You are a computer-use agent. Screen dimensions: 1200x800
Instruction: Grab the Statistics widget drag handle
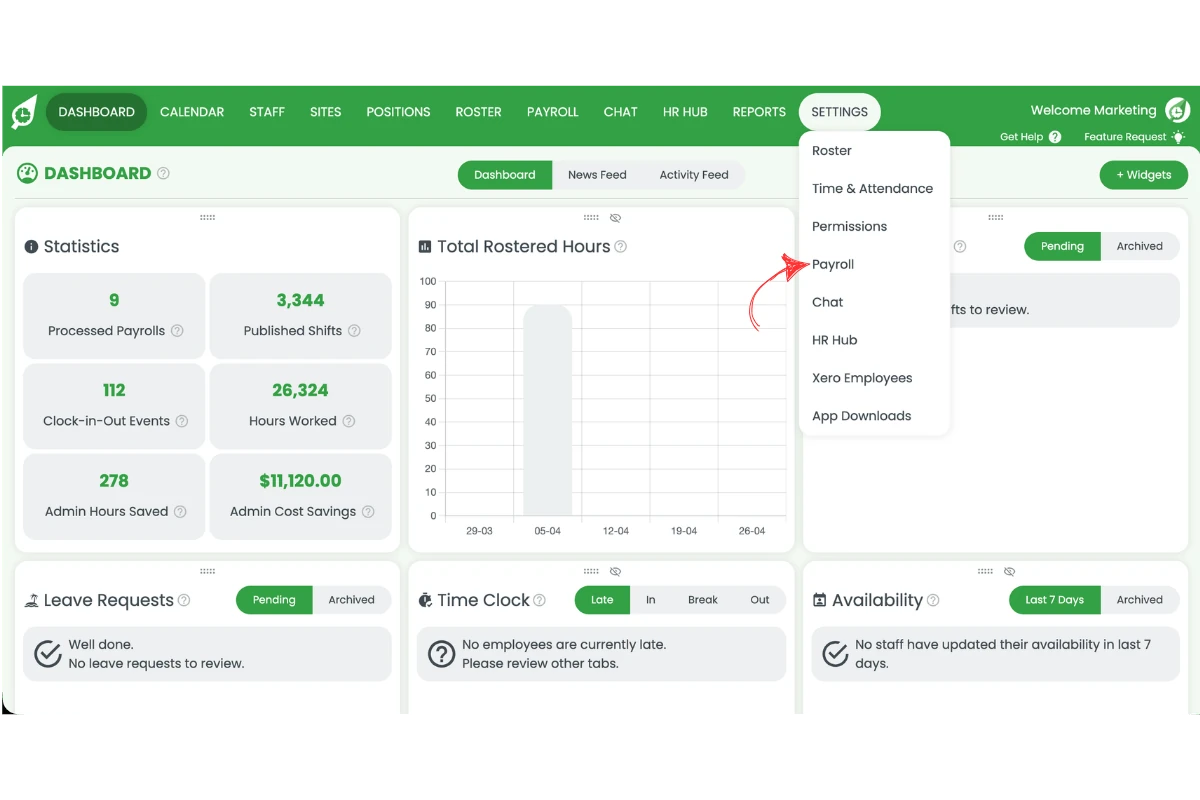point(208,217)
